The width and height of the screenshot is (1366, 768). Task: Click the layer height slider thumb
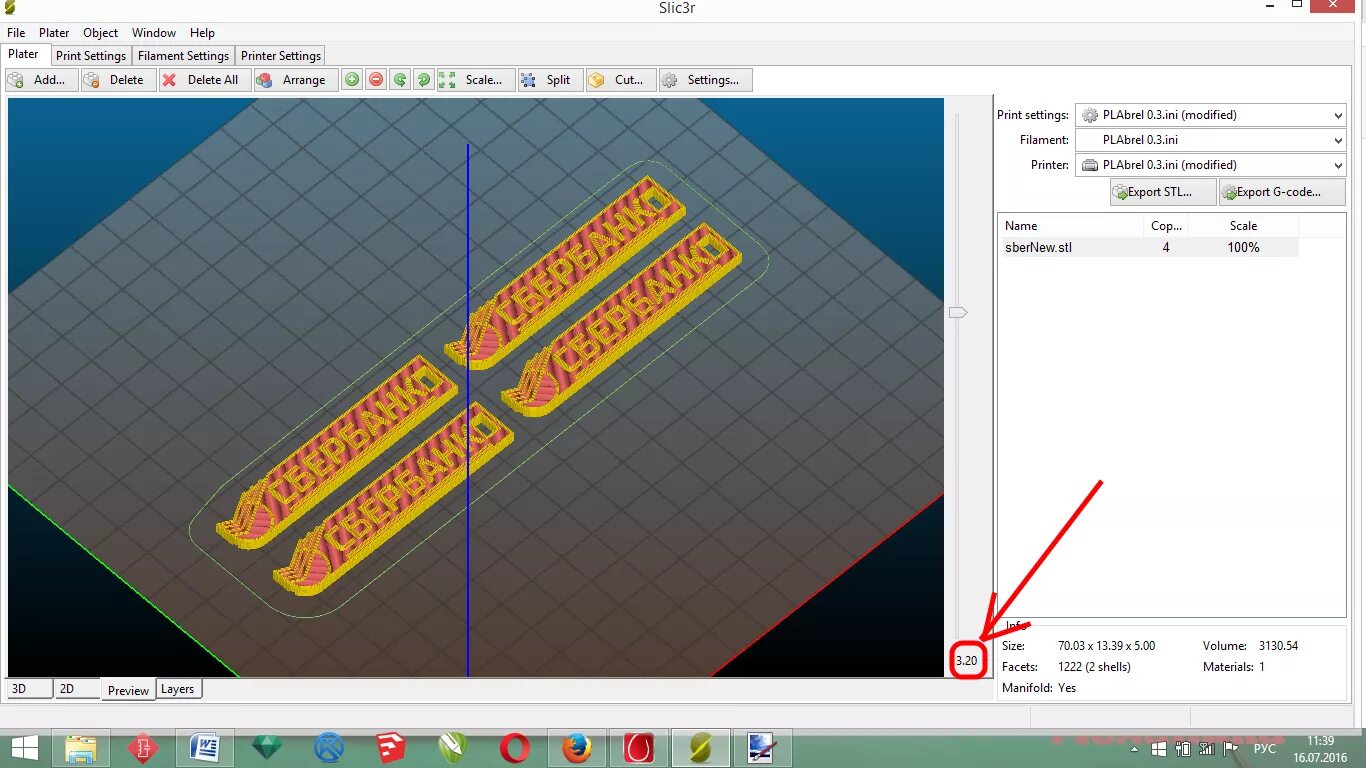click(958, 313)
